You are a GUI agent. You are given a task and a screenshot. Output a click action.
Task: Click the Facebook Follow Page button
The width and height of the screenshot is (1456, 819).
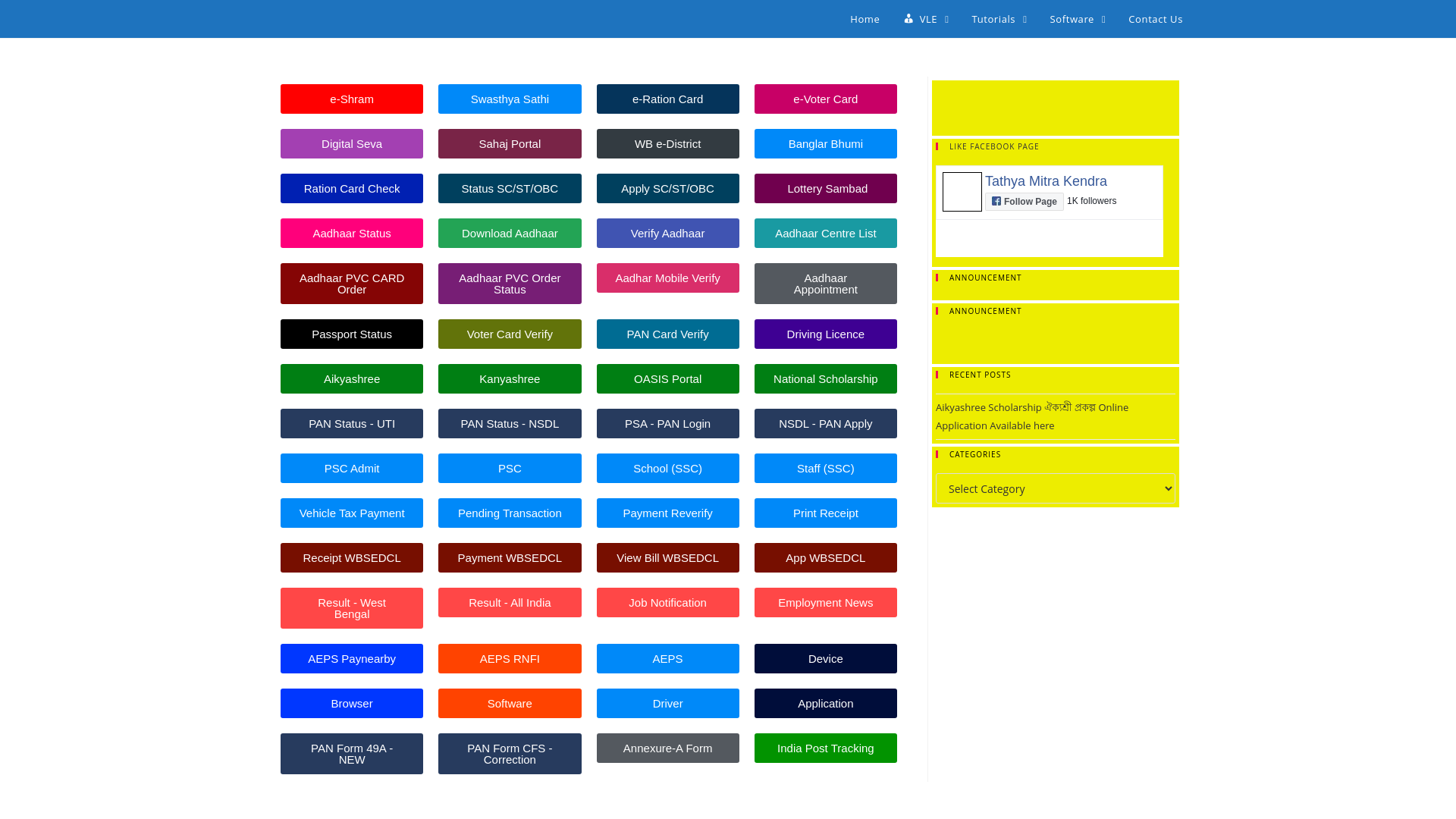[1024, 202]
